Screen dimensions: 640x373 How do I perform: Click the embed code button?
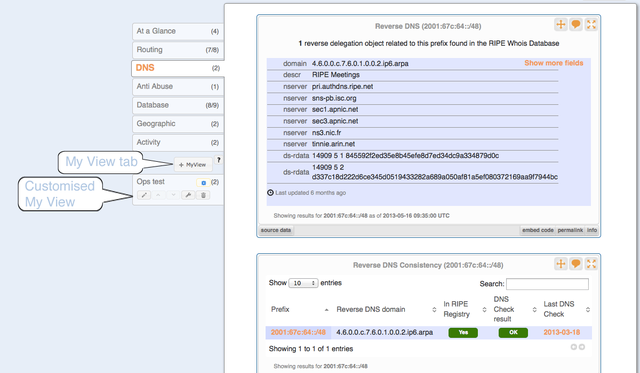538,230
